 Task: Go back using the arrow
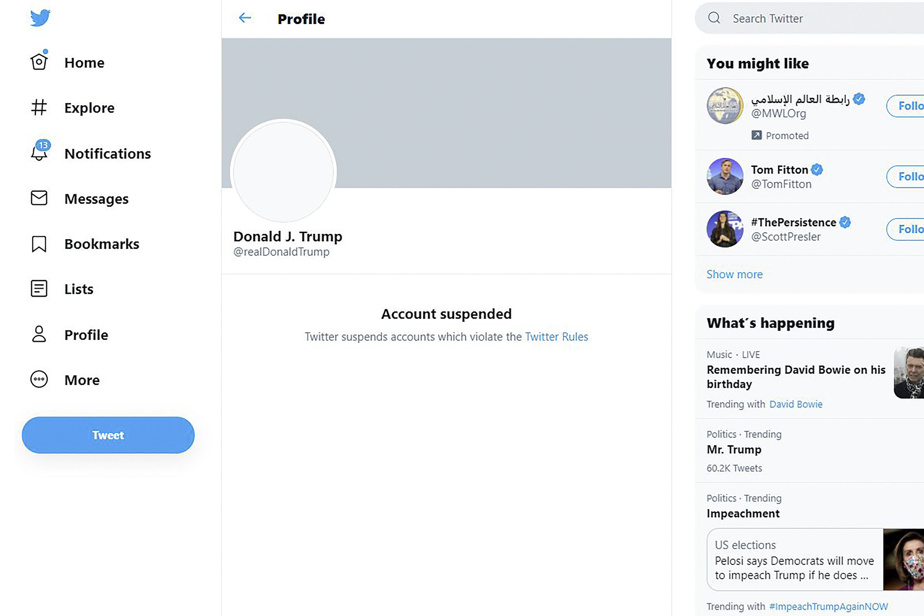(x=245, y=18)
